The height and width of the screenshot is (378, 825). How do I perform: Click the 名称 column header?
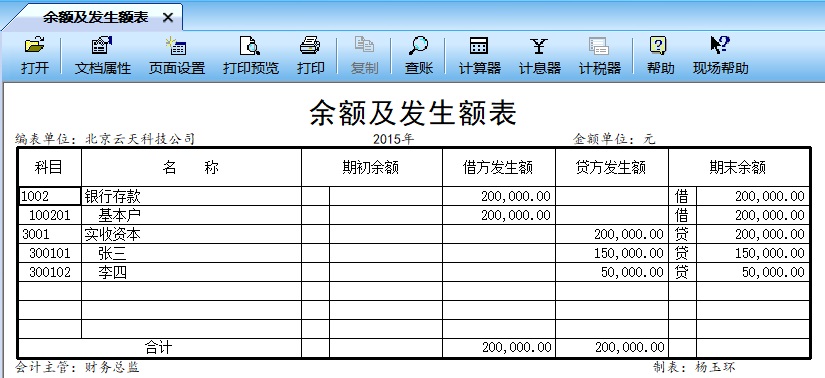click(192, 167)
